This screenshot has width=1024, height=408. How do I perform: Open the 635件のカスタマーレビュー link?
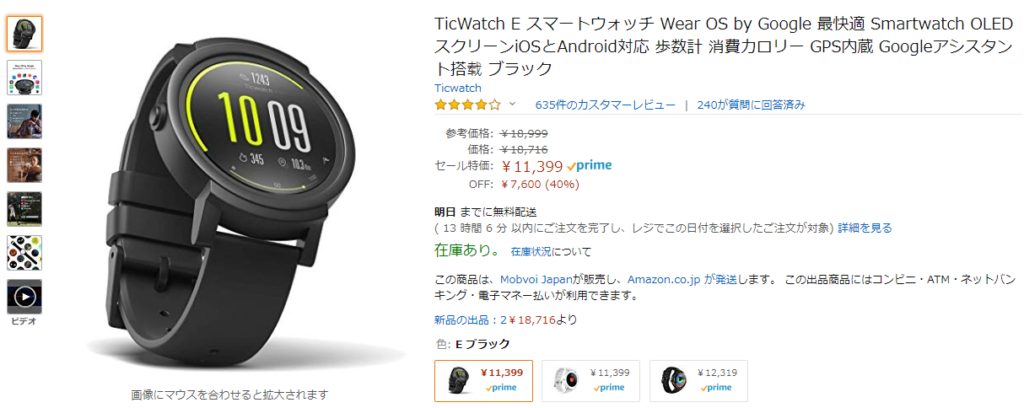(605, 104)
